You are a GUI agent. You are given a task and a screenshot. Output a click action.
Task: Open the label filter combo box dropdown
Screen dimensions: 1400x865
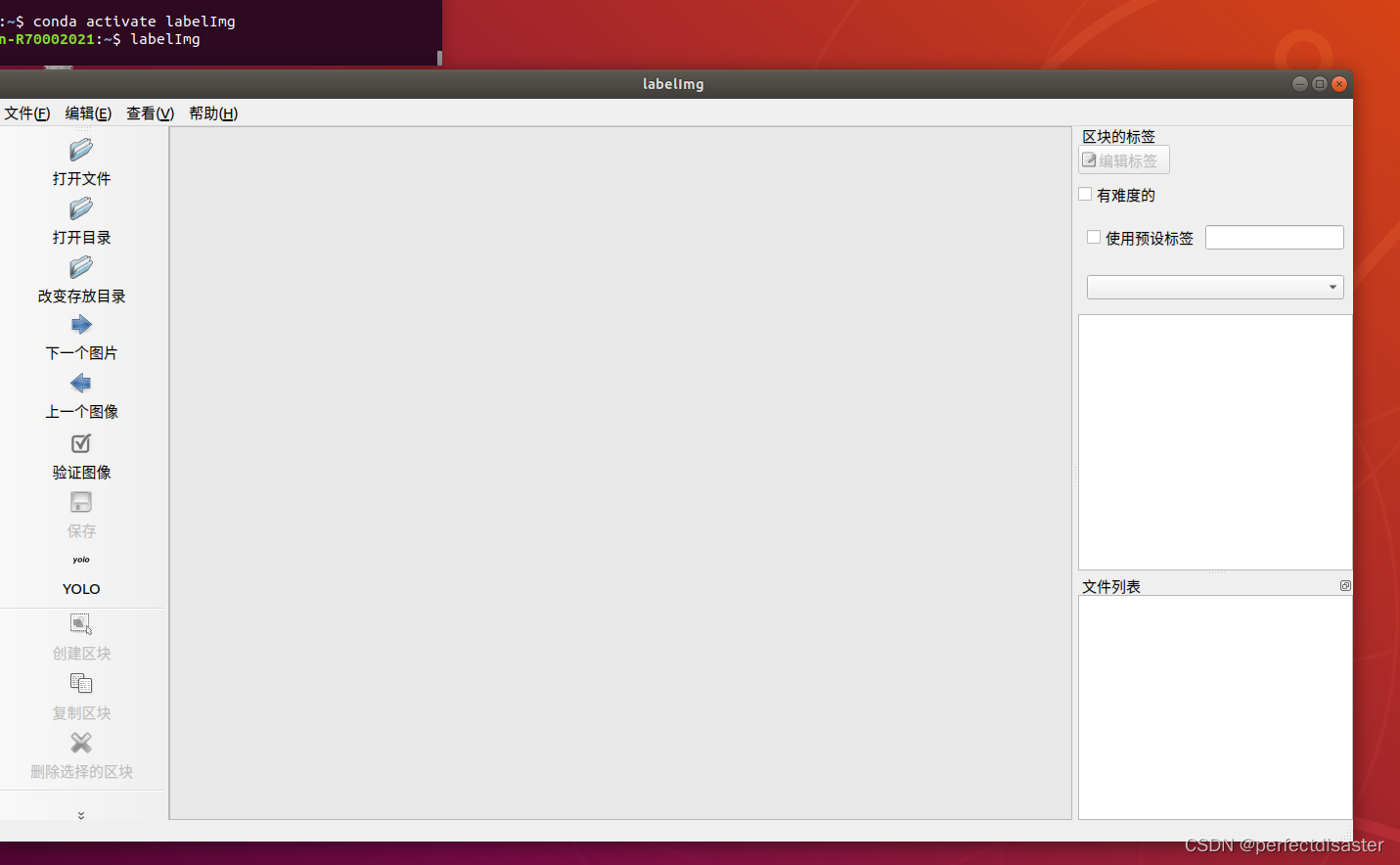tap(1214, 287)
